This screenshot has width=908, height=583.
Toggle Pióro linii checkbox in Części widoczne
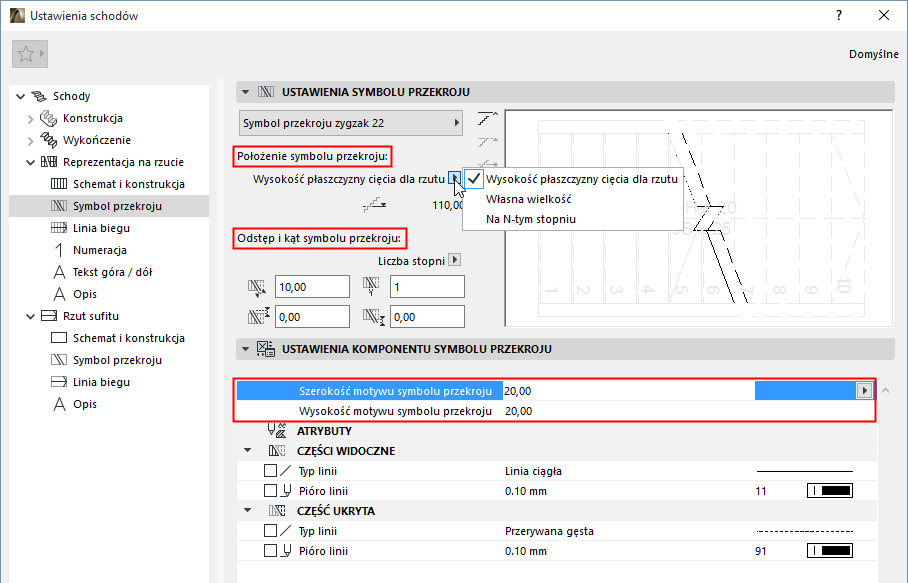click(x=270, y=490)
